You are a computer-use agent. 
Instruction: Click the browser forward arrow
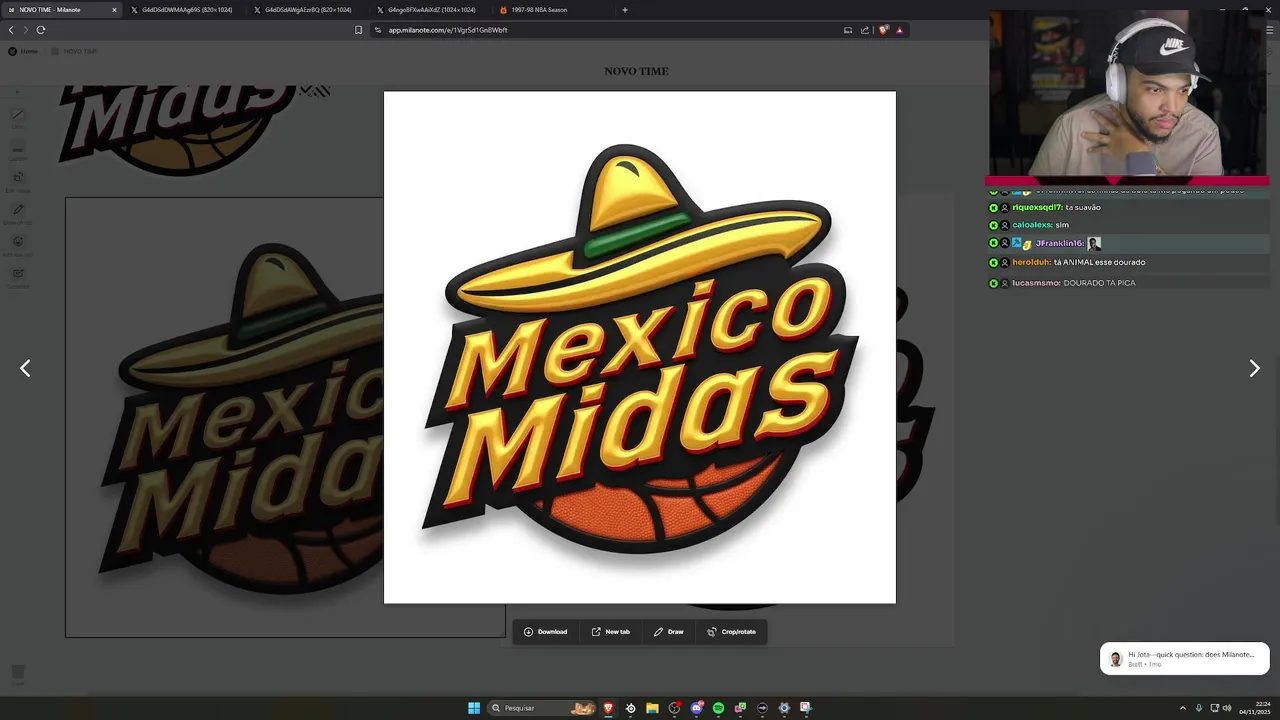click(x=26, y=30)
